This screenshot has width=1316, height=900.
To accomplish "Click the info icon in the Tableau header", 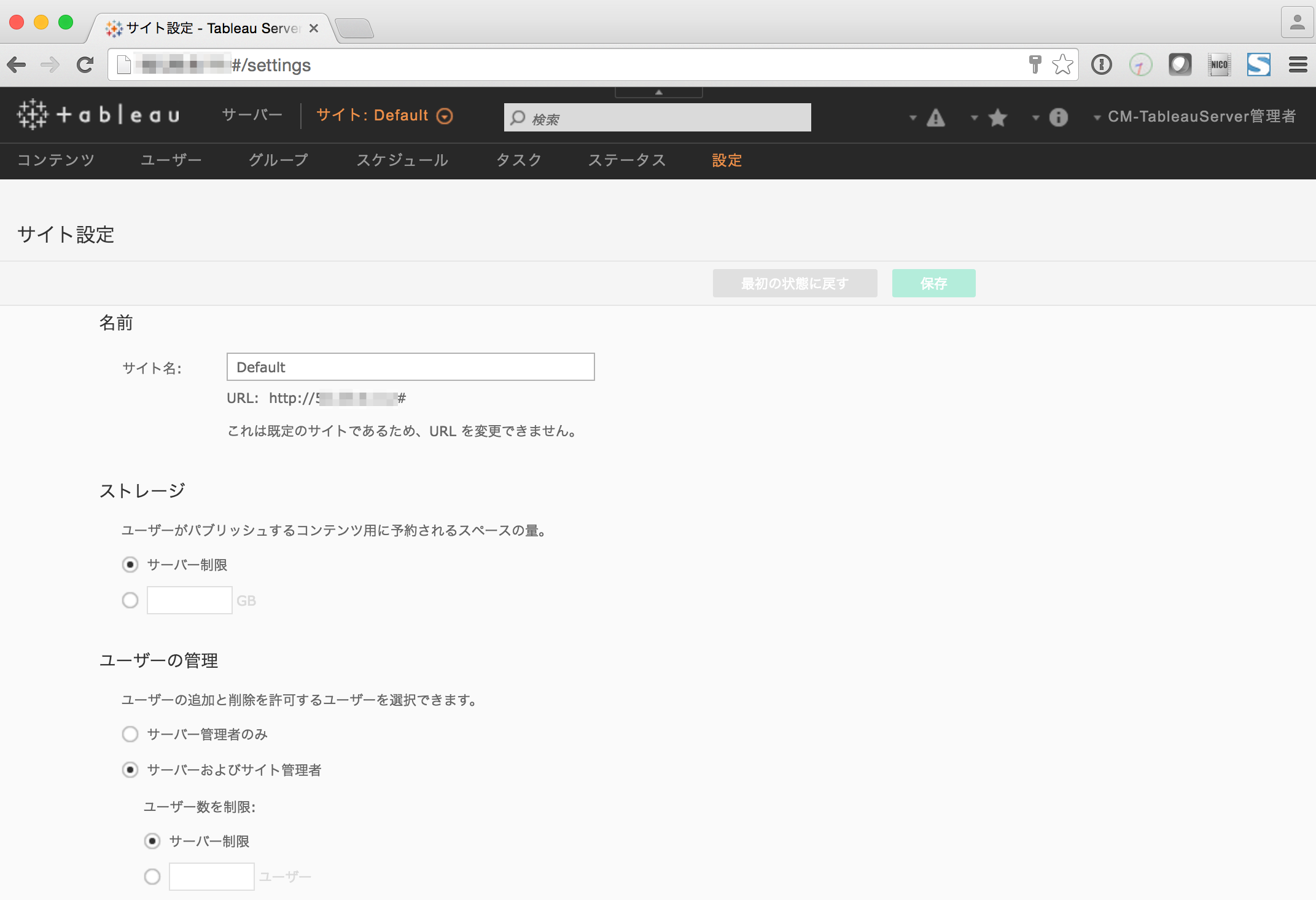I will (1058, 117).
